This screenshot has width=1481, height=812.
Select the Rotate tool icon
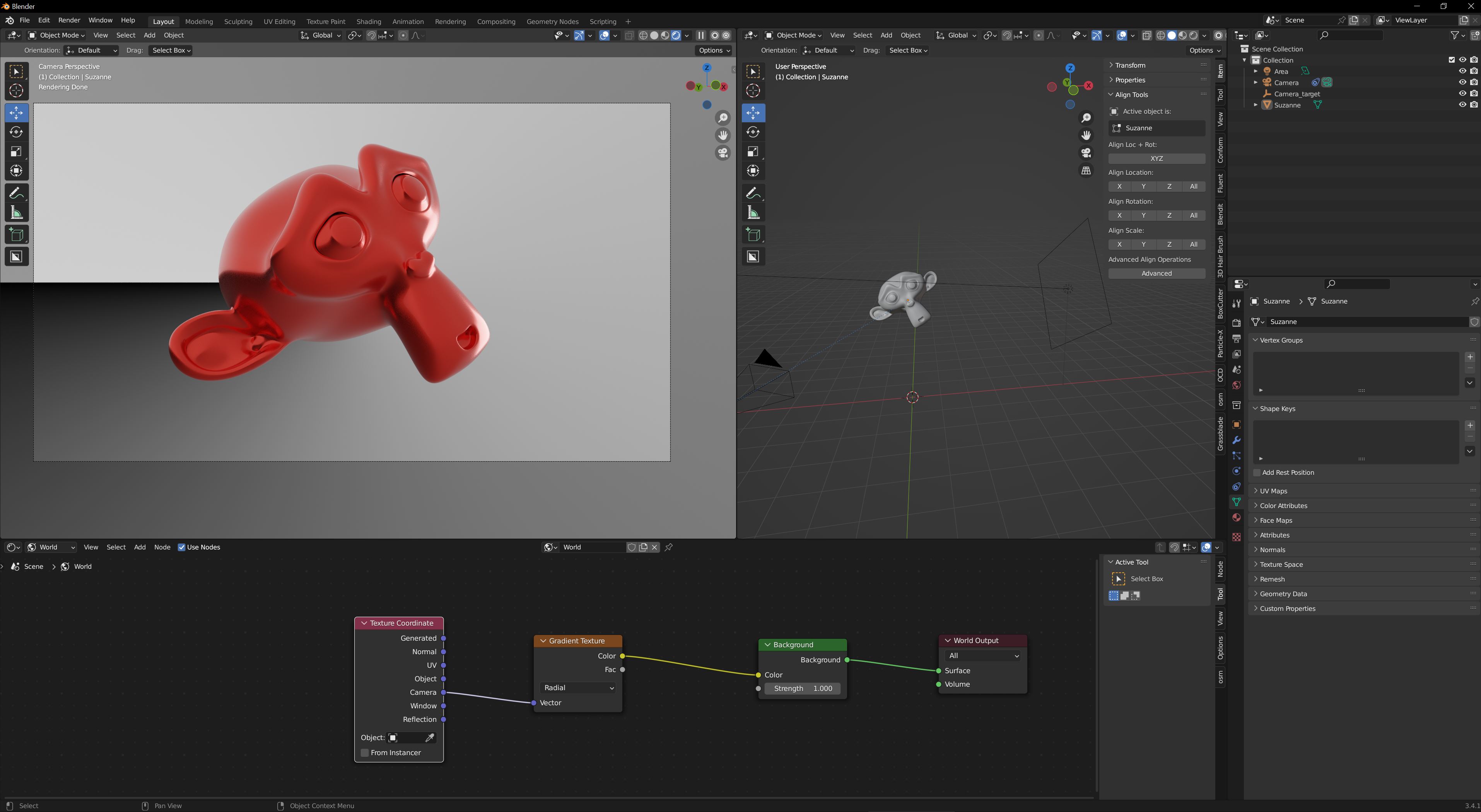15,132
